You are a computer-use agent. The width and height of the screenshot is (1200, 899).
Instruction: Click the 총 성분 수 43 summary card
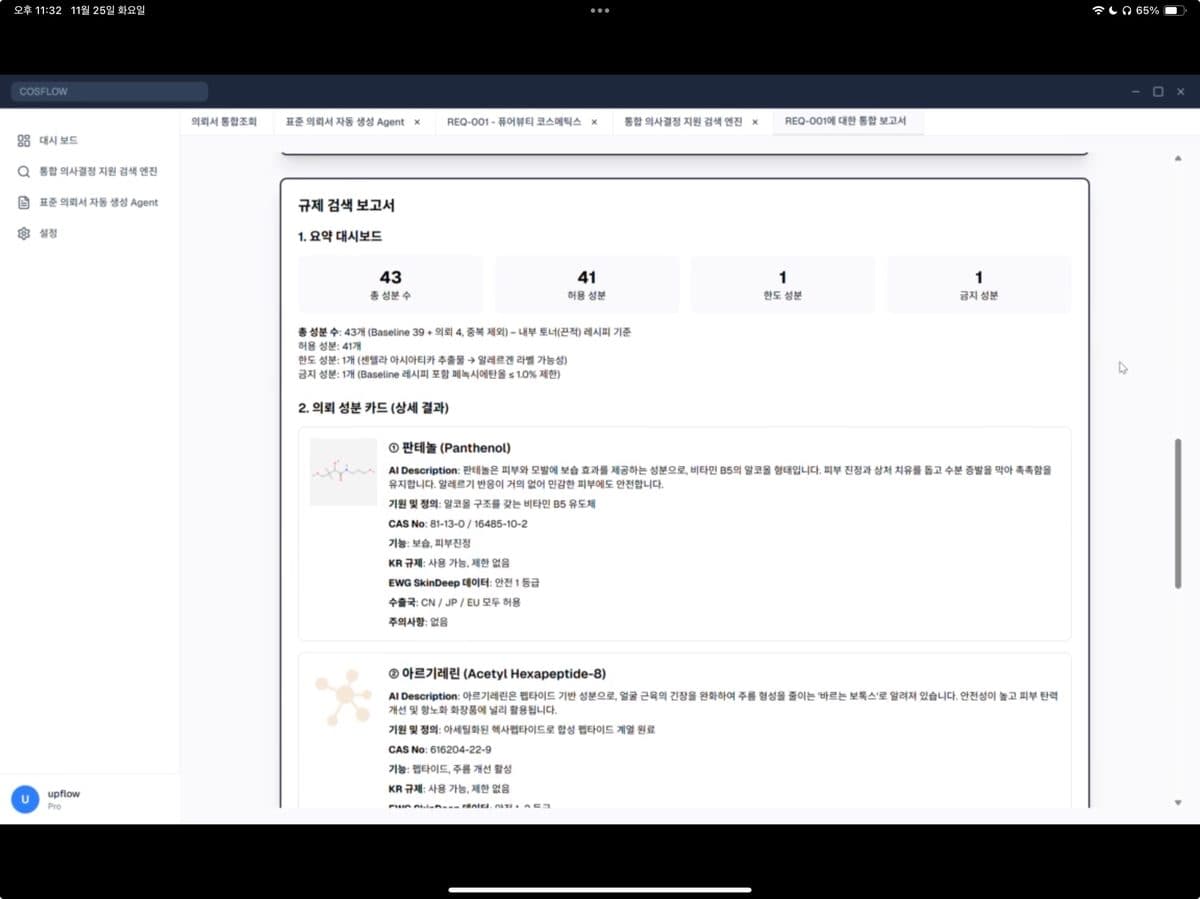click(390, 285)
